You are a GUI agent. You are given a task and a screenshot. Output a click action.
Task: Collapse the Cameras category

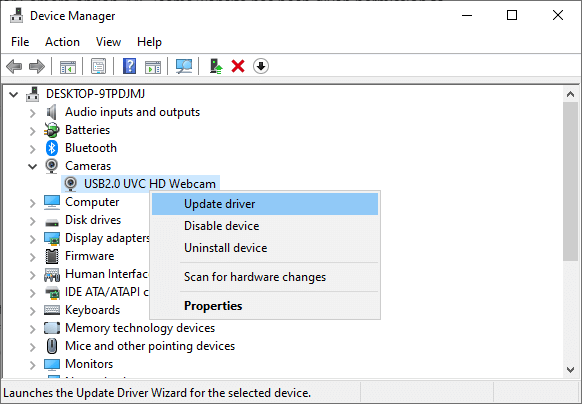click(x=33, y=166)
